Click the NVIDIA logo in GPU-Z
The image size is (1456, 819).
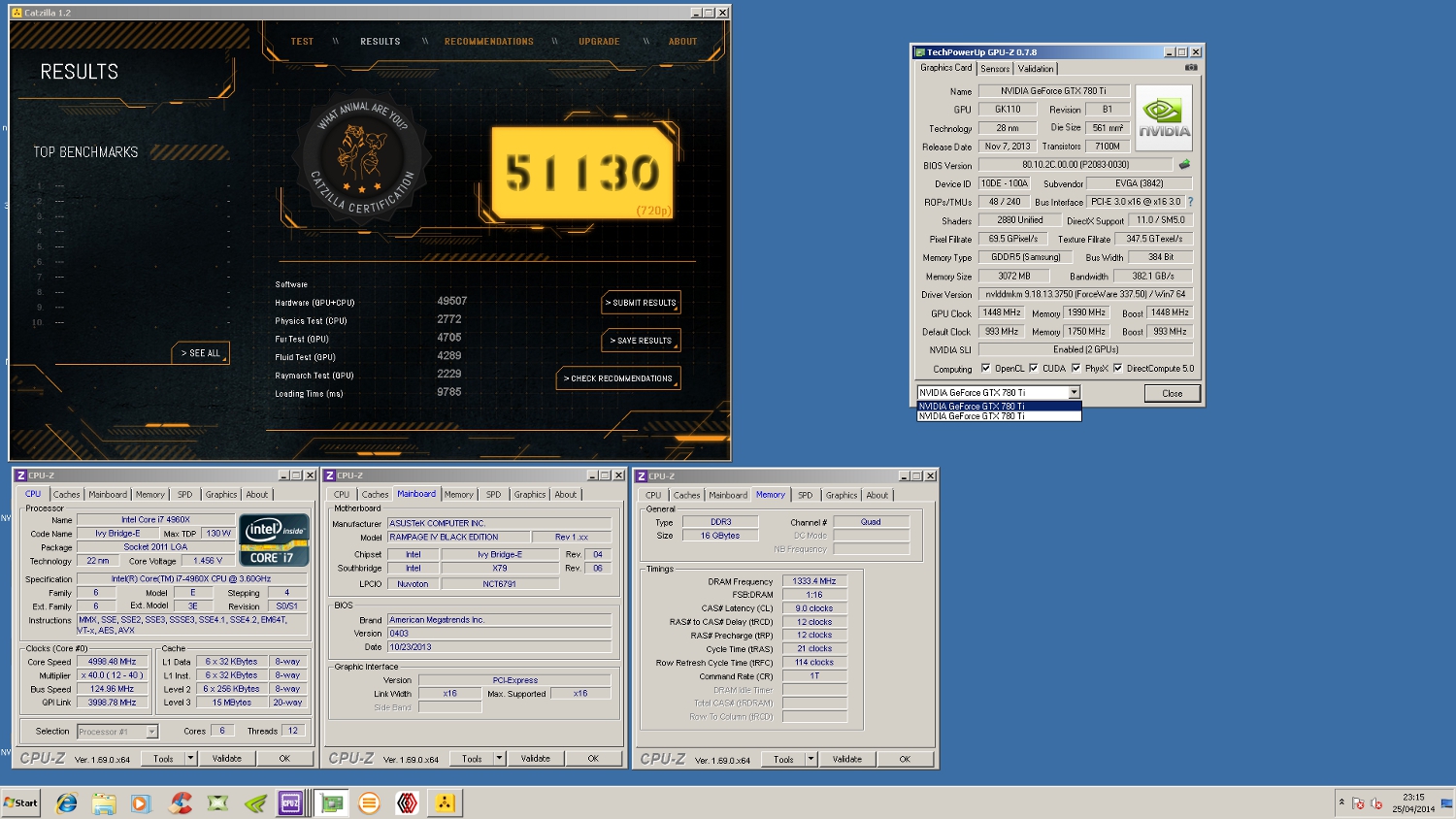1164,117
